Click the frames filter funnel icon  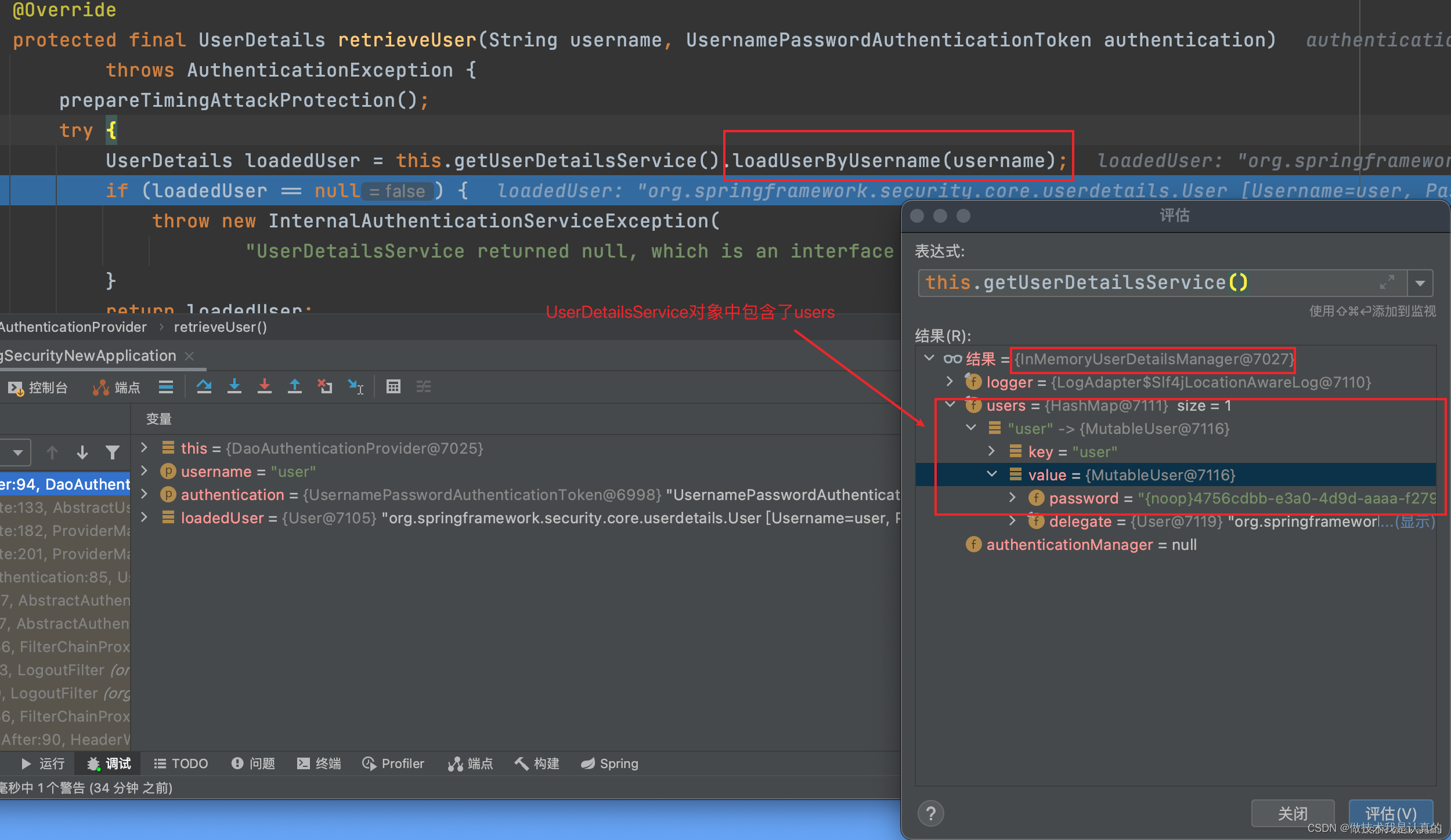point(113,452)
